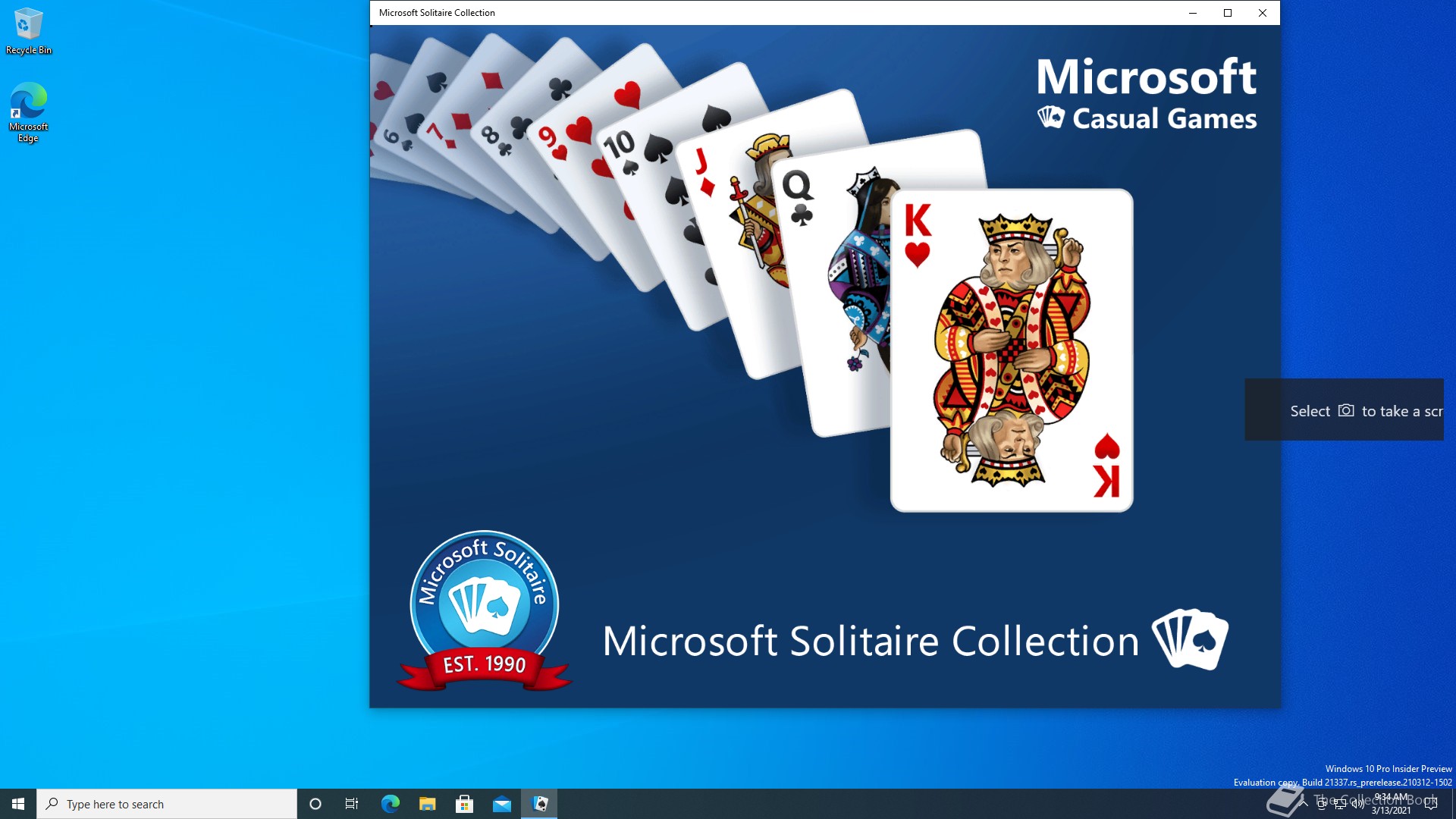Maximize the Microsoft Solitaire Collection window
The image size is (1456, 819).
1228,13
